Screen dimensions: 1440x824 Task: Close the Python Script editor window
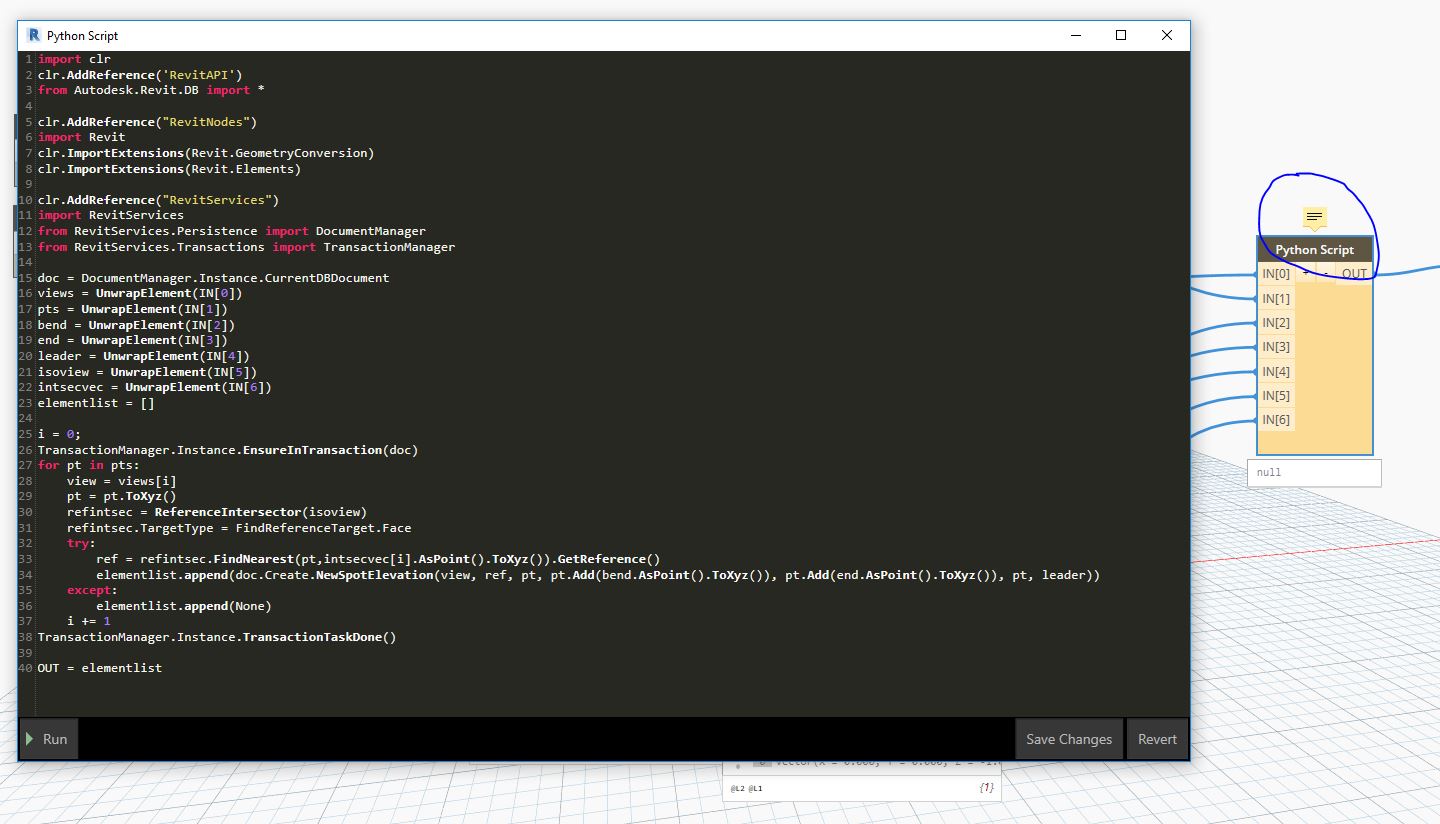click(1167, 35)
